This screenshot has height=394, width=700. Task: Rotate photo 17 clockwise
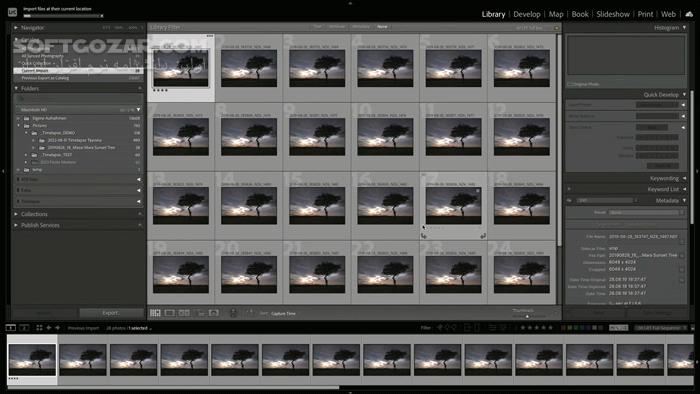click(x=483, y=236)
